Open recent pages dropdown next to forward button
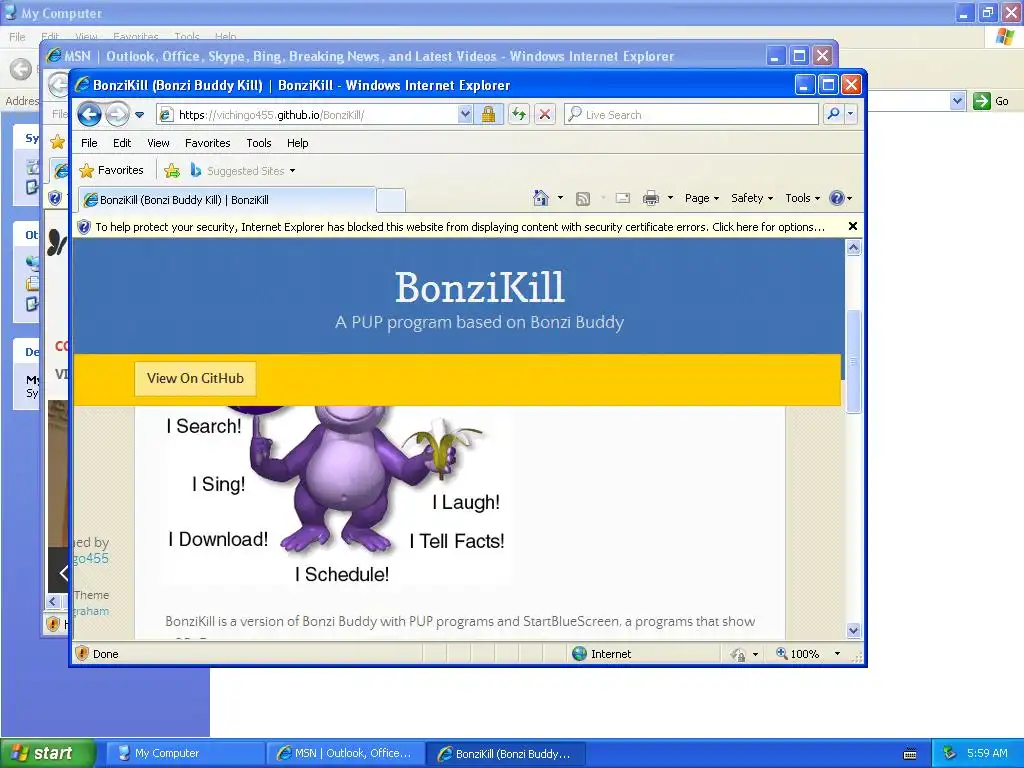Image resolution: width=1024 pixels, height=768 pixels. tap(139, 115)
